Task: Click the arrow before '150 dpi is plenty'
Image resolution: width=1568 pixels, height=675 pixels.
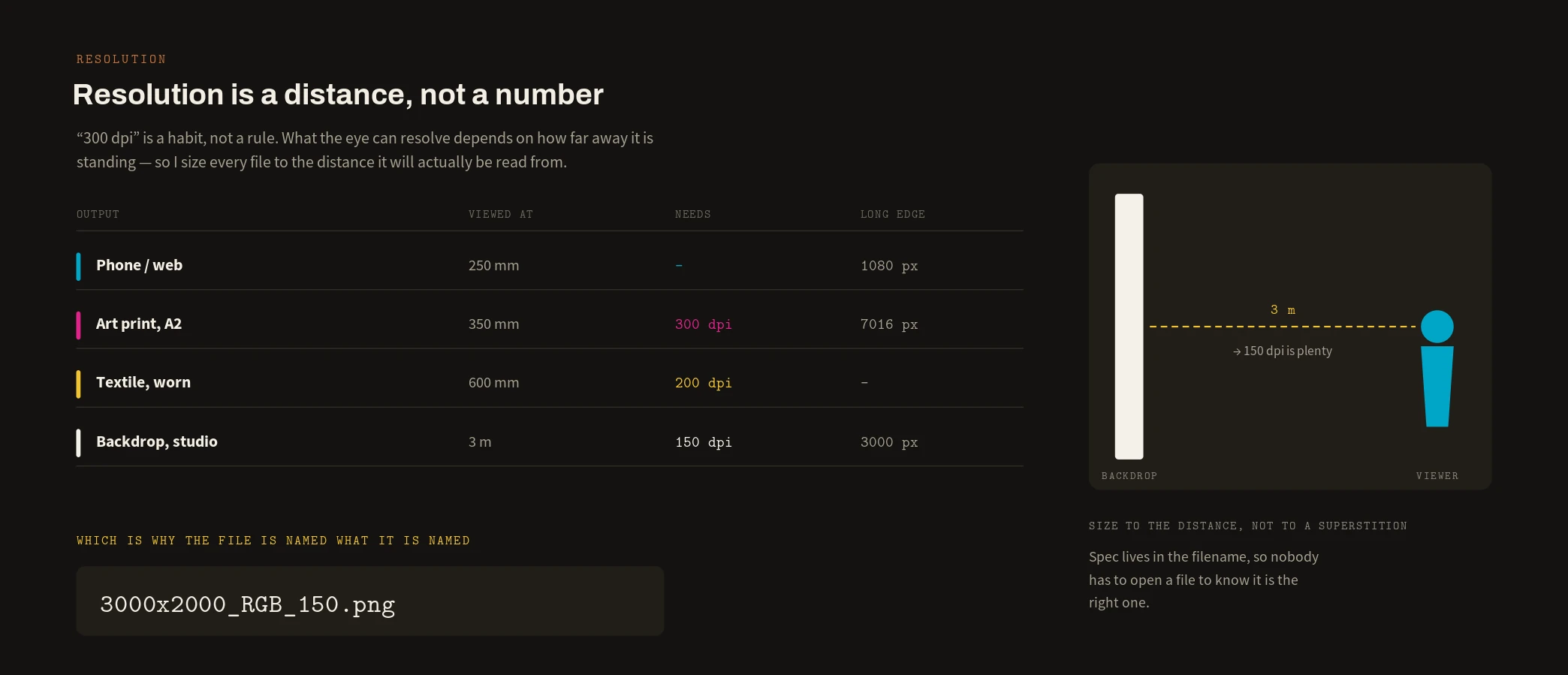Action: pyautogui.click(x=1237, y=351)
